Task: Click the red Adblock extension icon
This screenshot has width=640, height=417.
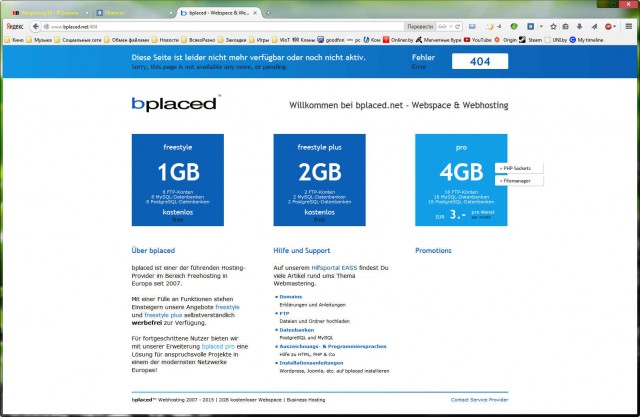Action: 608,27
